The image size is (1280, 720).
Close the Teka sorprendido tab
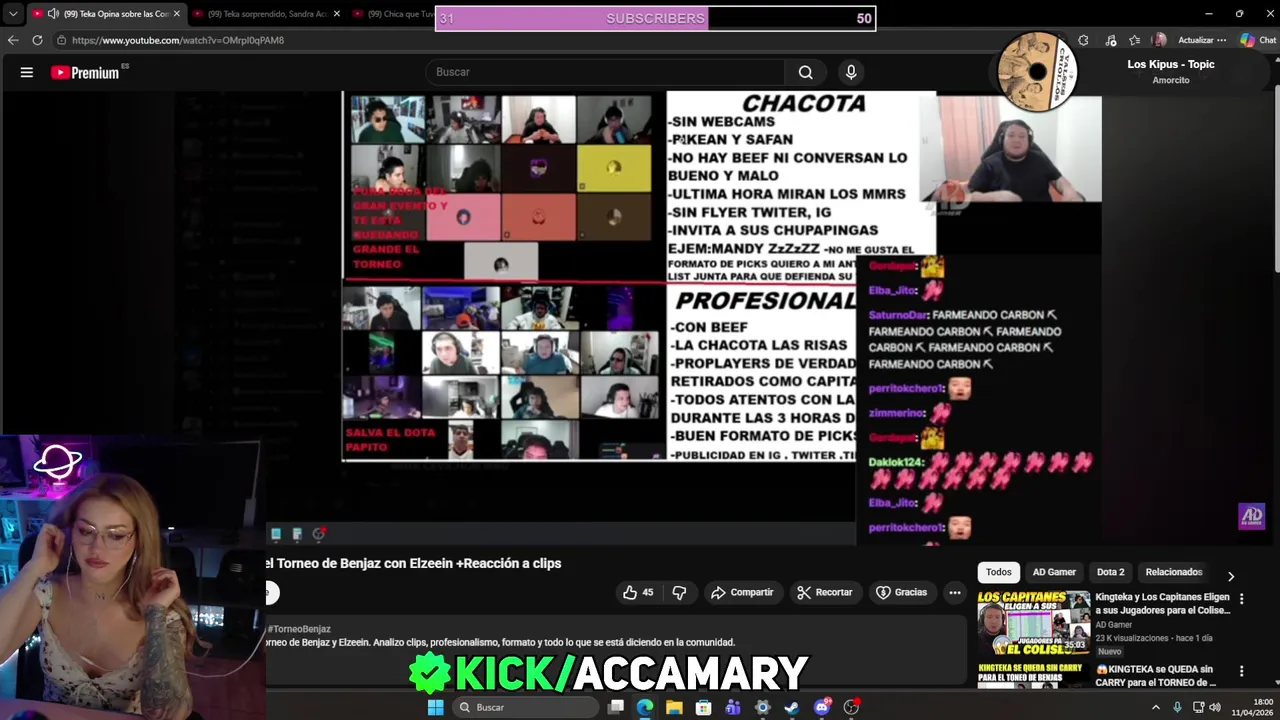(337, 14)
